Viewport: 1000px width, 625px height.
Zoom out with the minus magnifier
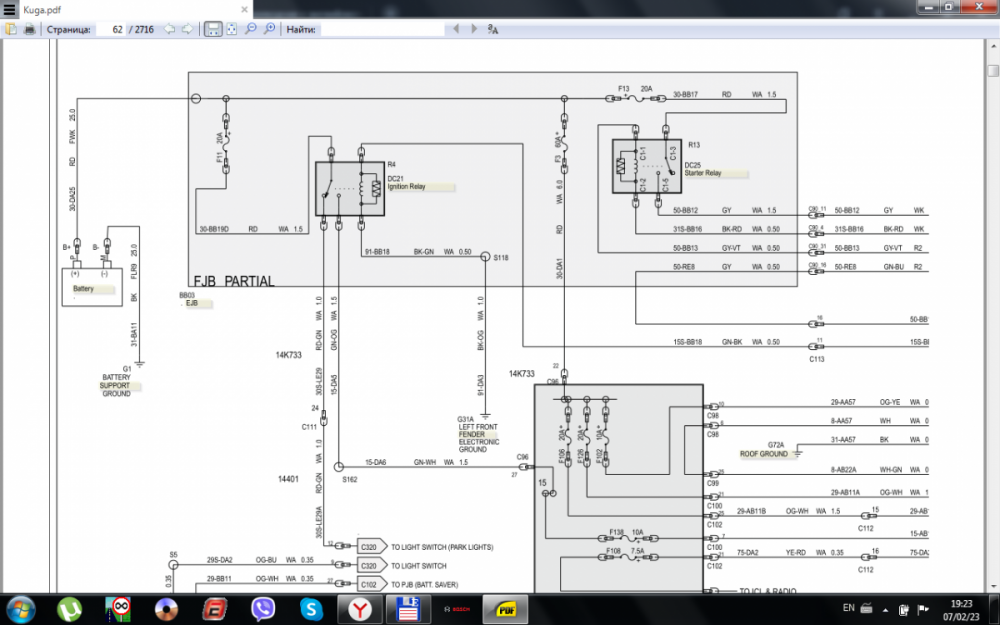pyautogui.click(x=251, y=29)
